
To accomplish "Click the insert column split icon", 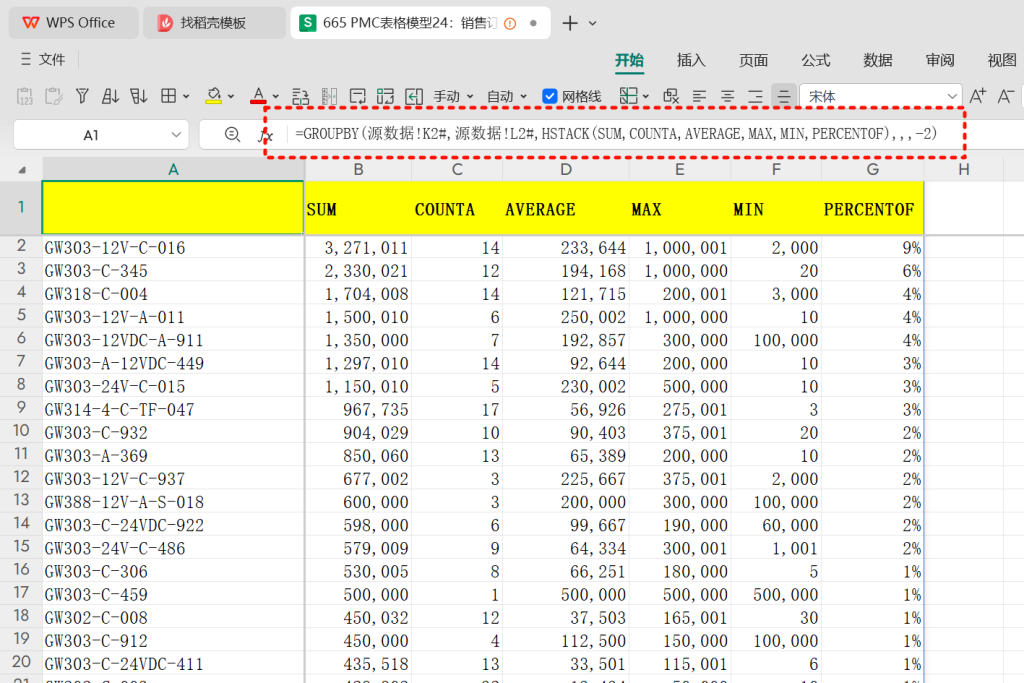I will coord(330,97).
